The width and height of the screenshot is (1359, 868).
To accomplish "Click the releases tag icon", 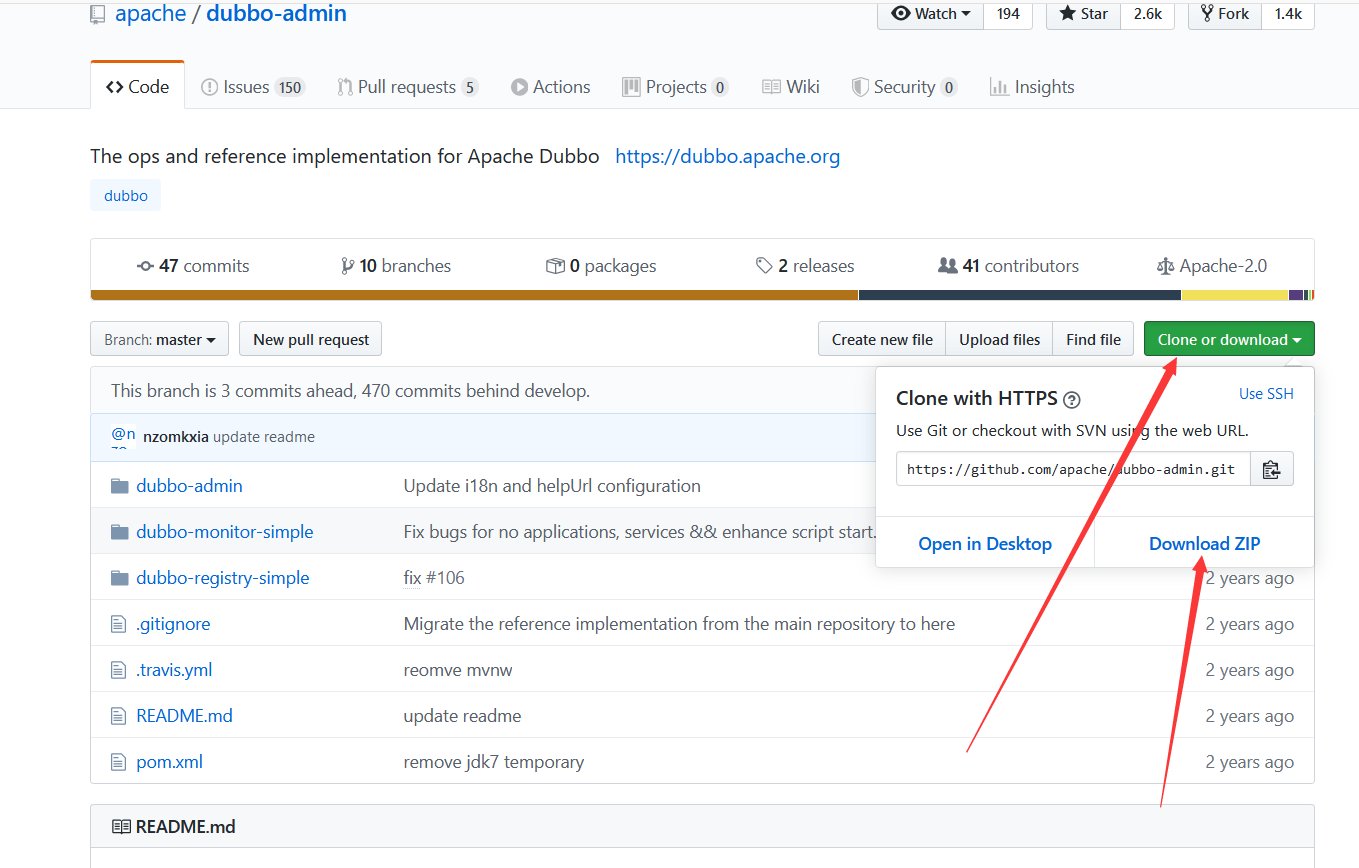I will [764, 266].
